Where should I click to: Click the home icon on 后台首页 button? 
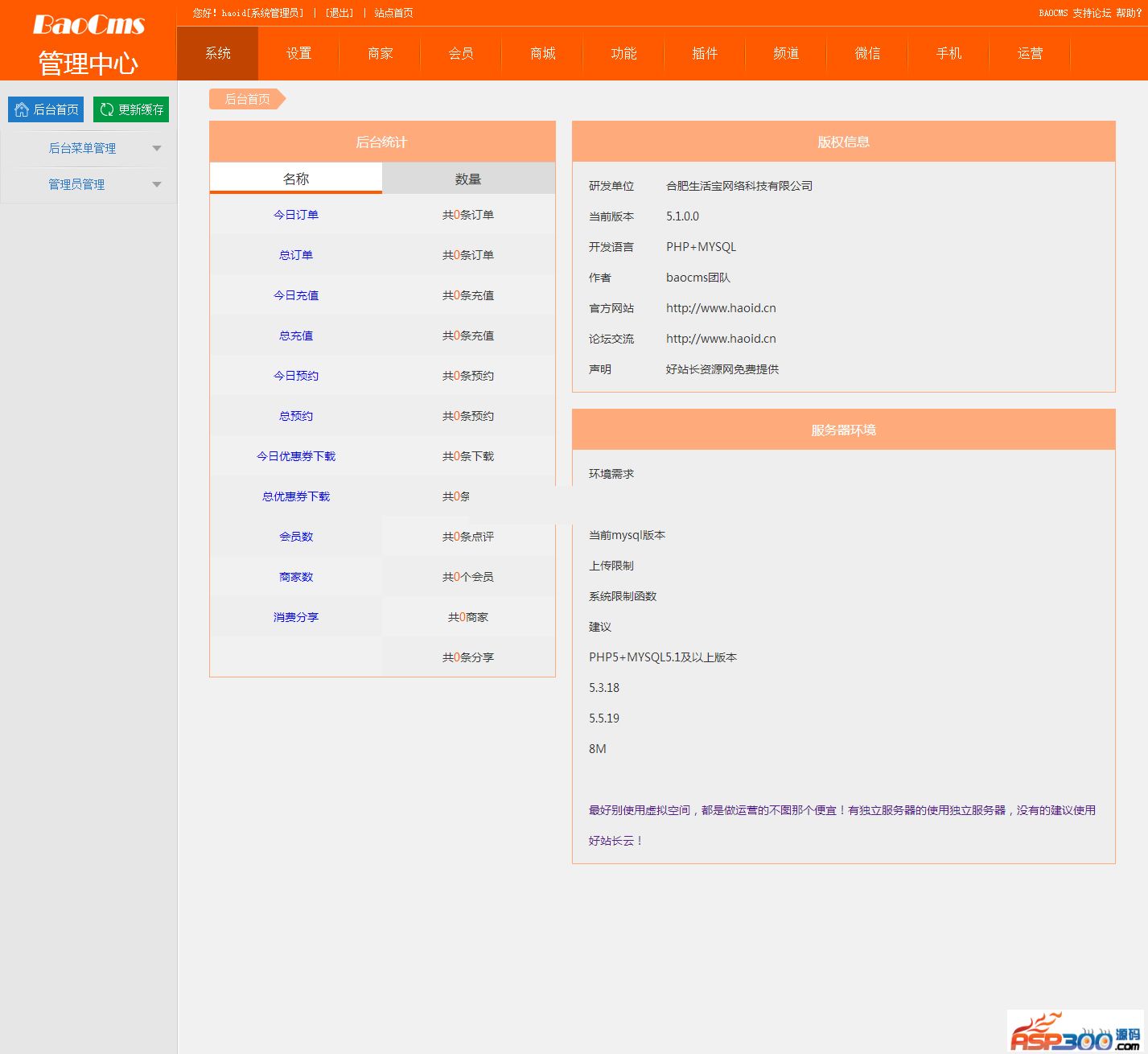[x=22, y=109]
